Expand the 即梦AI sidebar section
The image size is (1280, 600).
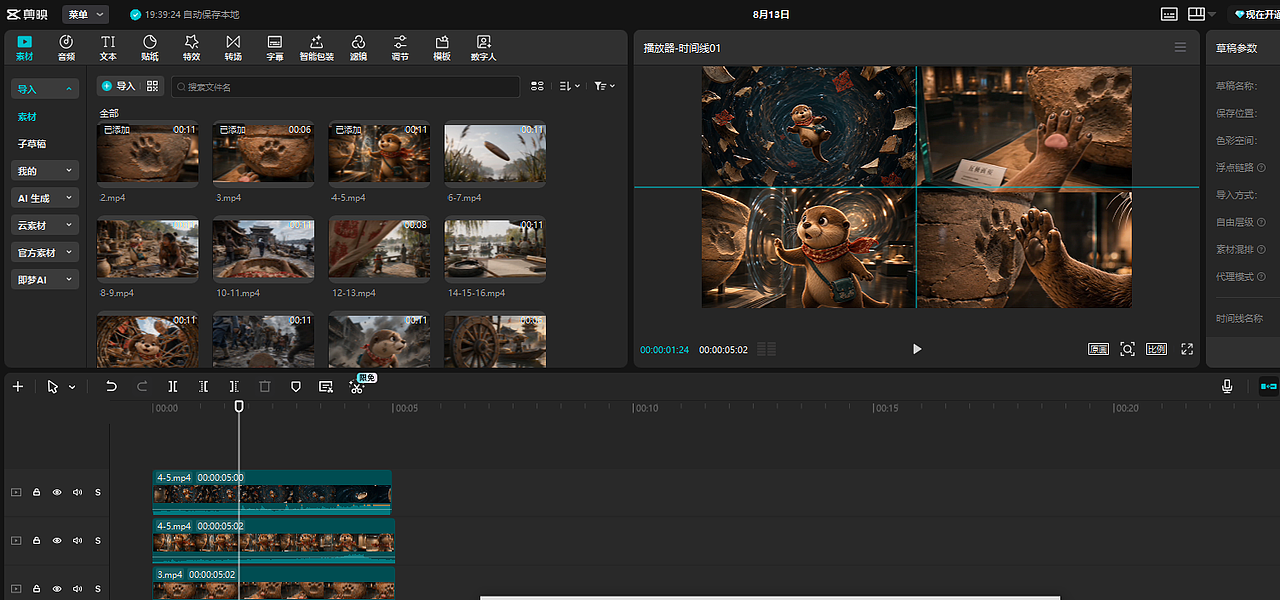pyautogui.click(x=45, y=279)
